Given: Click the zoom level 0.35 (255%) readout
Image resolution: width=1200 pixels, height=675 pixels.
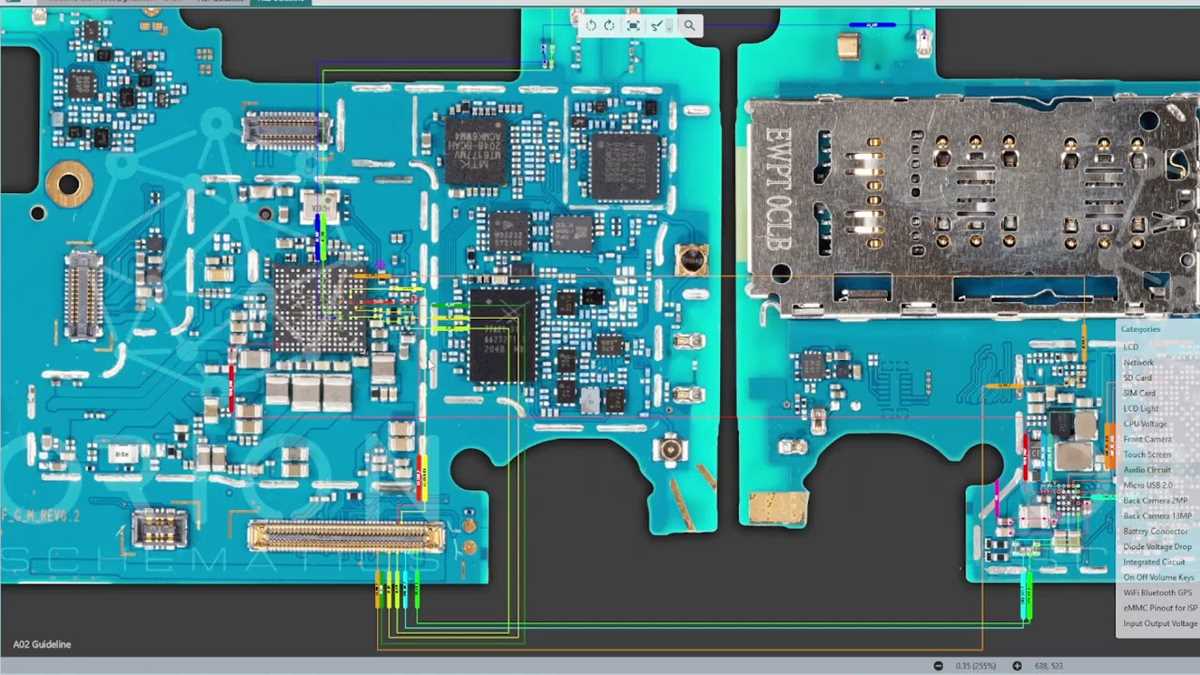Looking at the screenshot, I should tap(978, 666).
